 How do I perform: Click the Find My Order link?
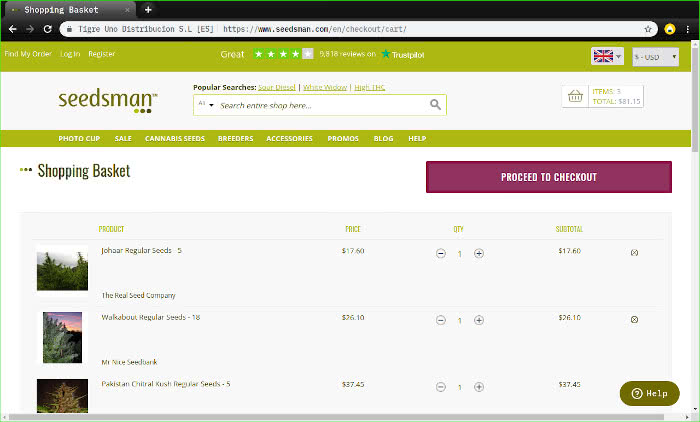[28, 54]
